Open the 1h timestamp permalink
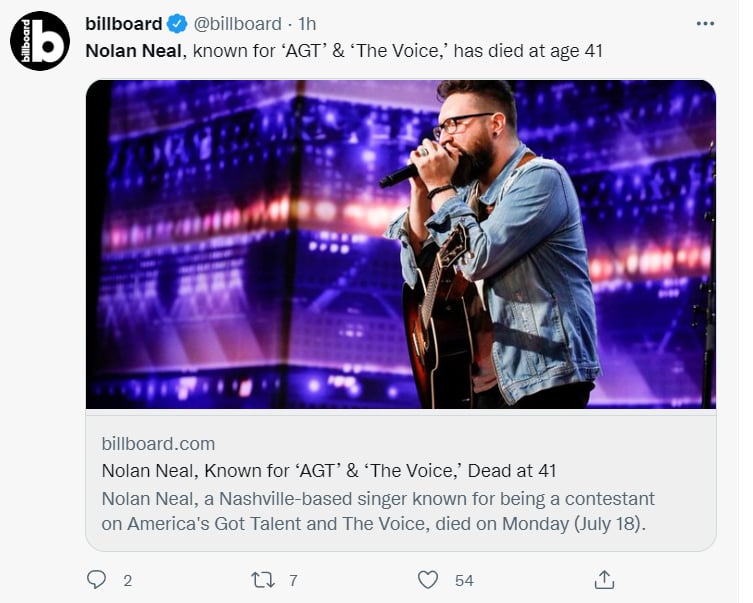Image resolution: width=753 pixels, height=603 pixels. (307, 24)
